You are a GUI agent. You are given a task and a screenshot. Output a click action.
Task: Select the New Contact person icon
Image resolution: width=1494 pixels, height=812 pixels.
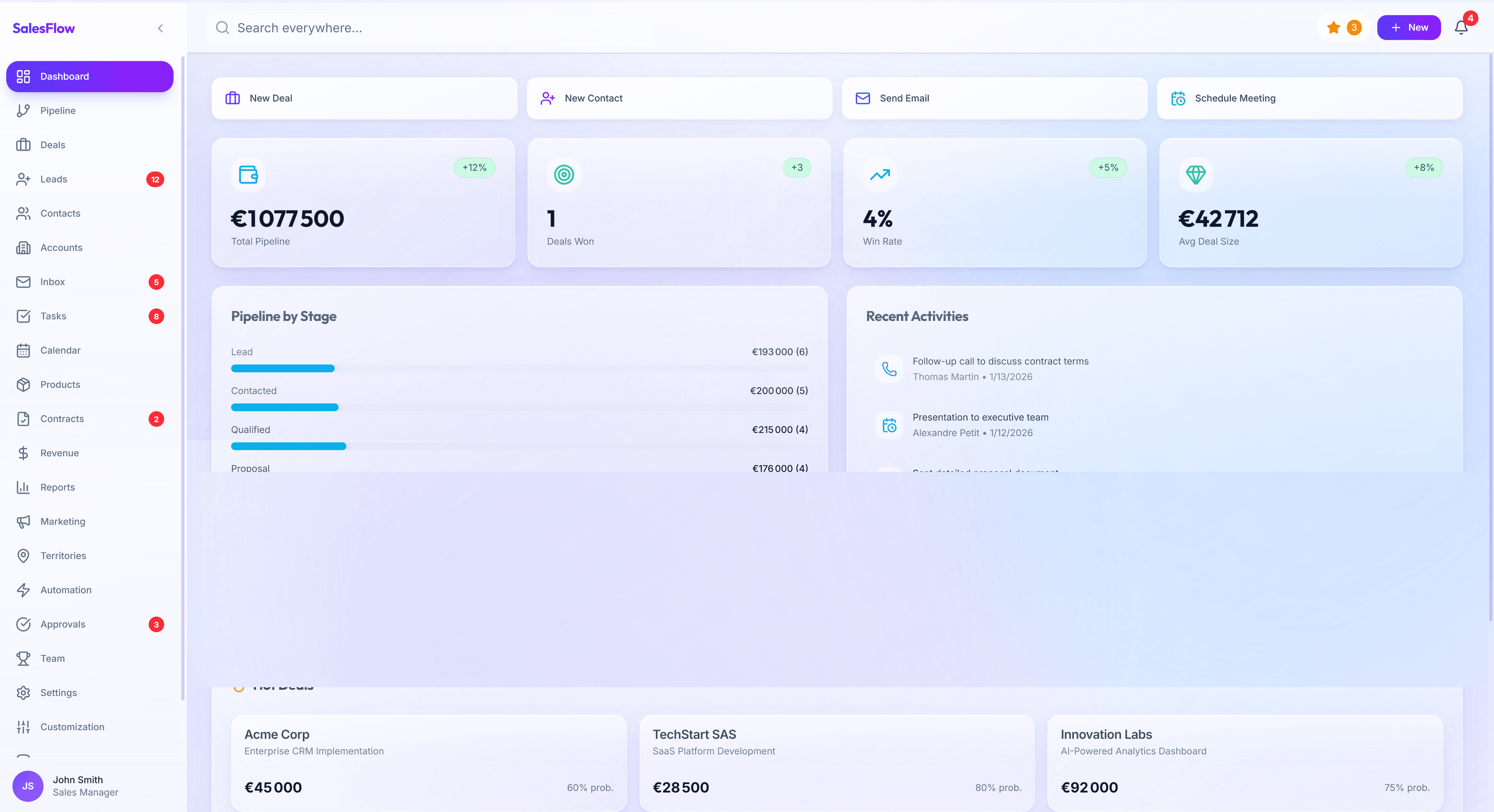[x=547, y=98]
